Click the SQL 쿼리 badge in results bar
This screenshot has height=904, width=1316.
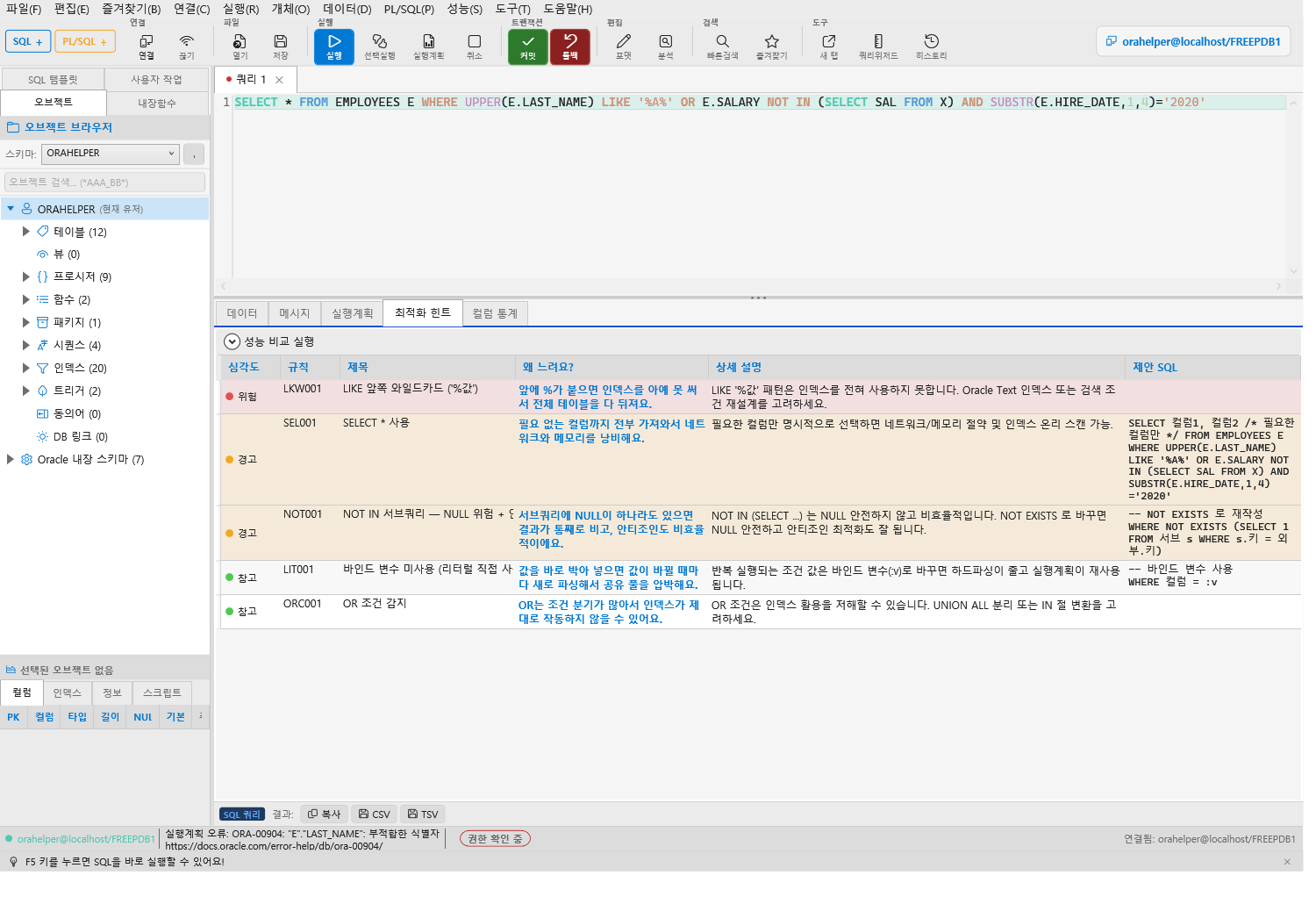pyautogui.click(x=242, y=814)
